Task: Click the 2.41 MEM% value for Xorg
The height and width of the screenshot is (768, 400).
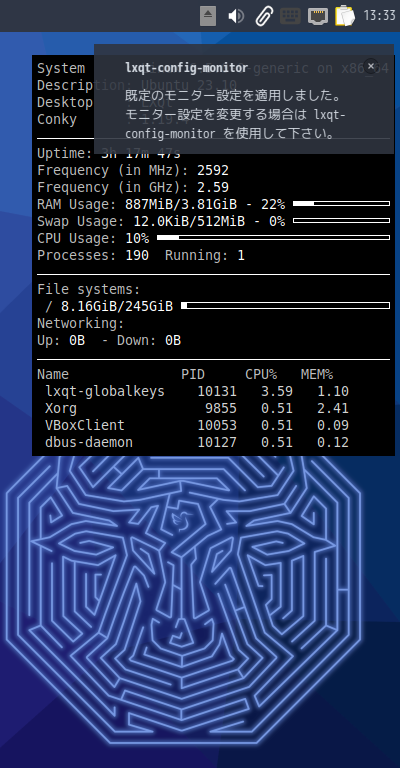Action: pos(333,408)
